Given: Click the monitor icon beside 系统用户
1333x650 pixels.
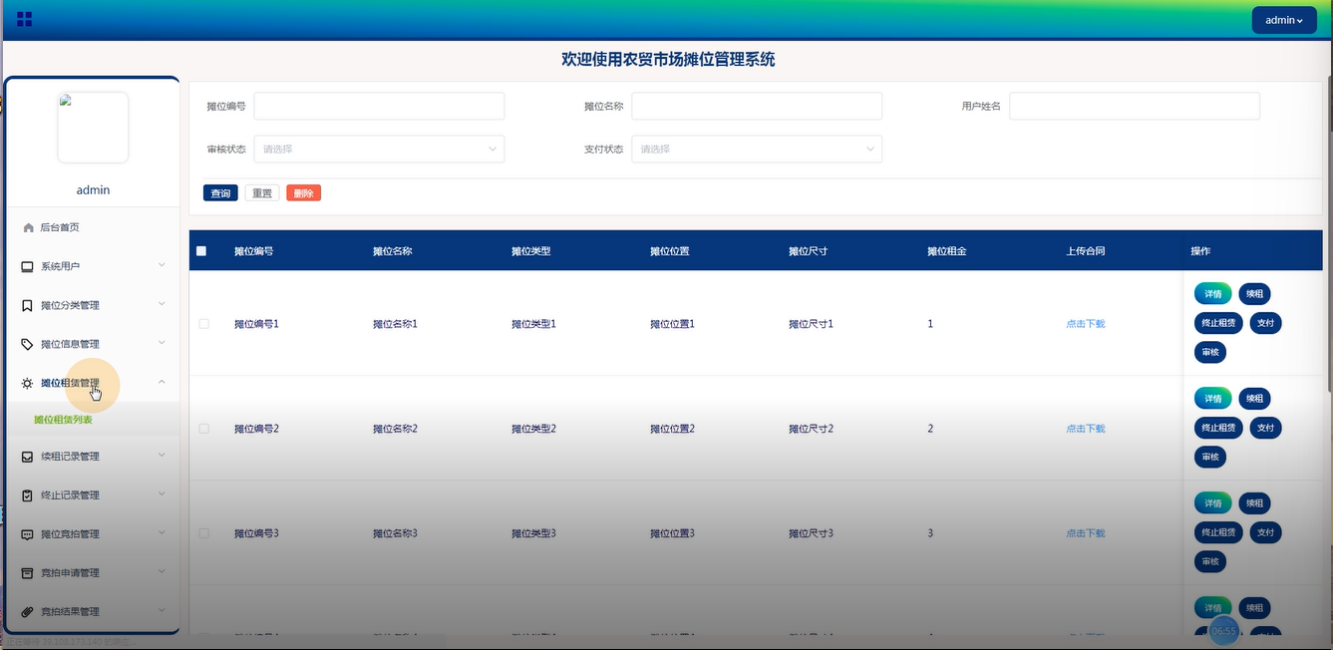Looking at the screenshot, I should click(28, 267).
